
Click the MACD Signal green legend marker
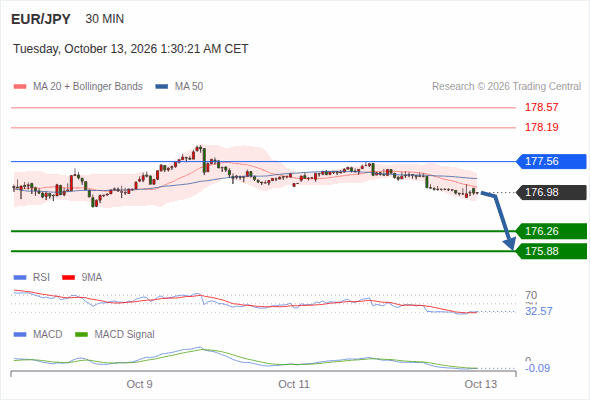81,335
